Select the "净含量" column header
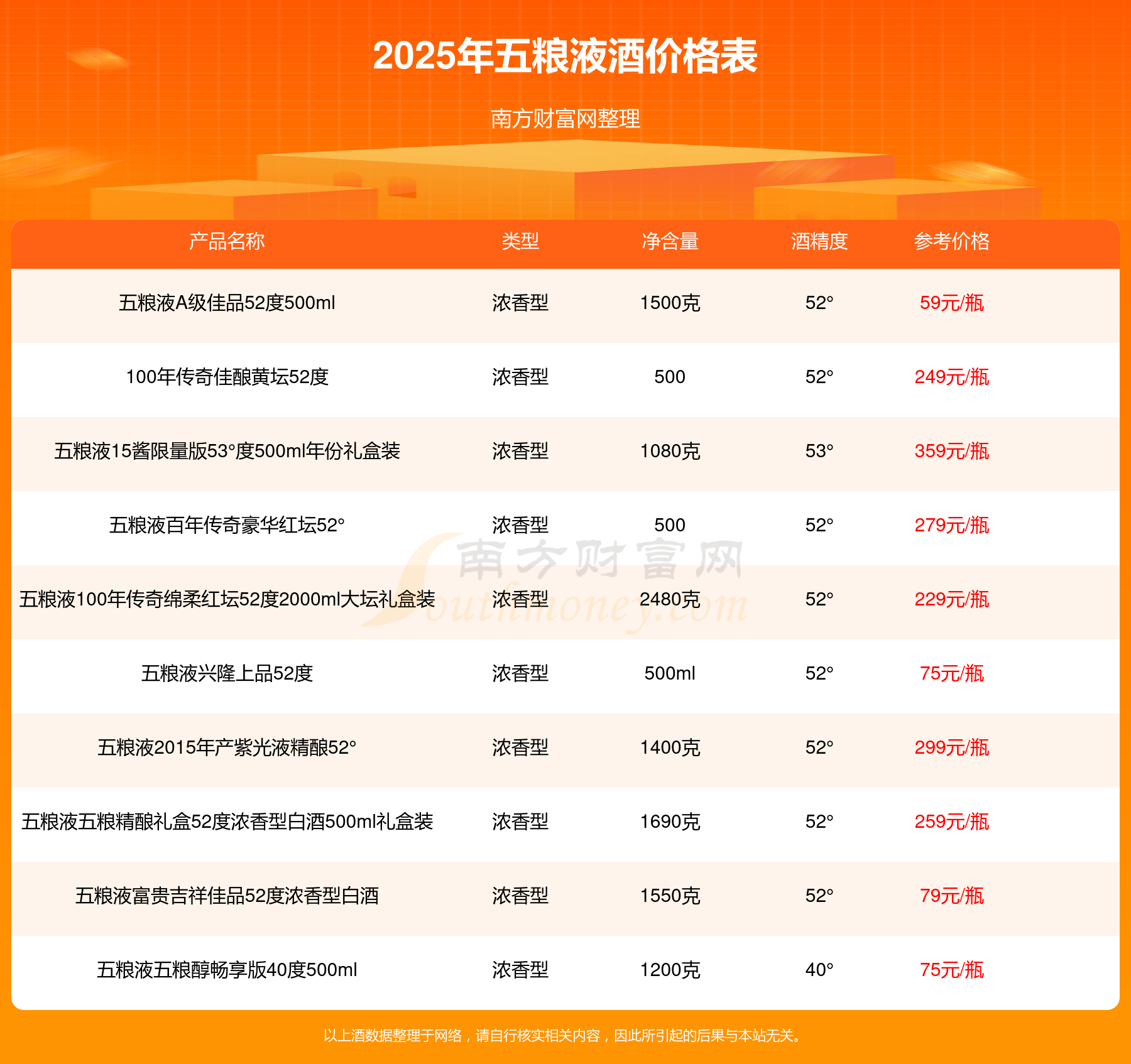Screen dimensions: 1131x1064 pos(670,241)
